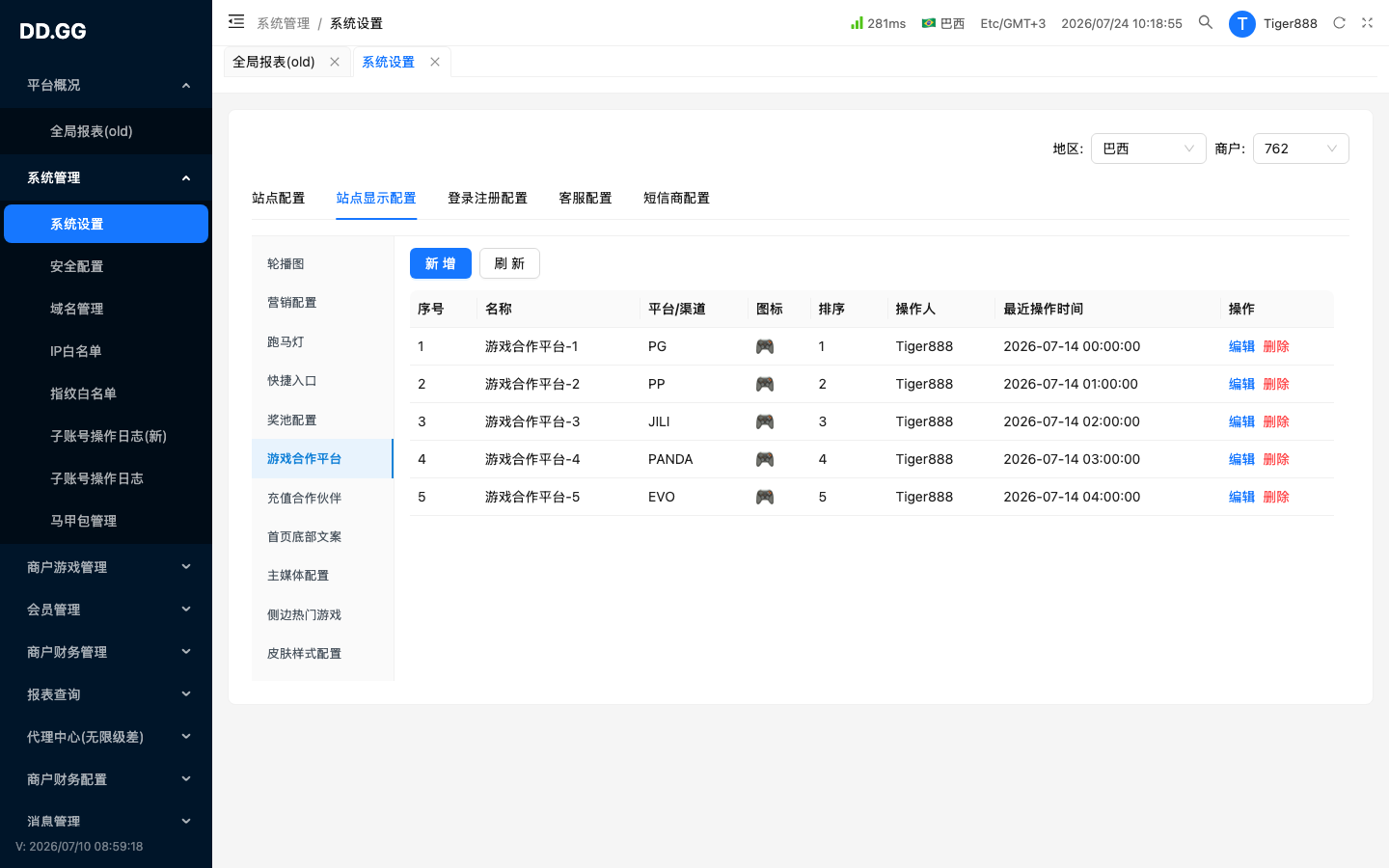Screen dimensions: 1389x868
Task: Open 首页底部文案 in the side list
Action: pos(322,536)
